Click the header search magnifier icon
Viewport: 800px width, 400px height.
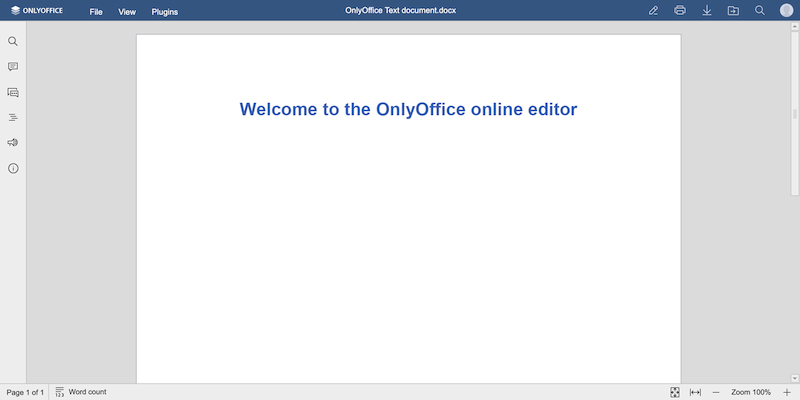pyautogui.click(x=760, y=11)
